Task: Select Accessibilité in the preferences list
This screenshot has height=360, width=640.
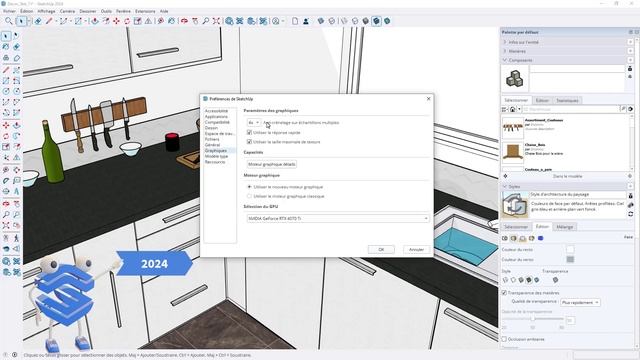Action: [216, 111]
